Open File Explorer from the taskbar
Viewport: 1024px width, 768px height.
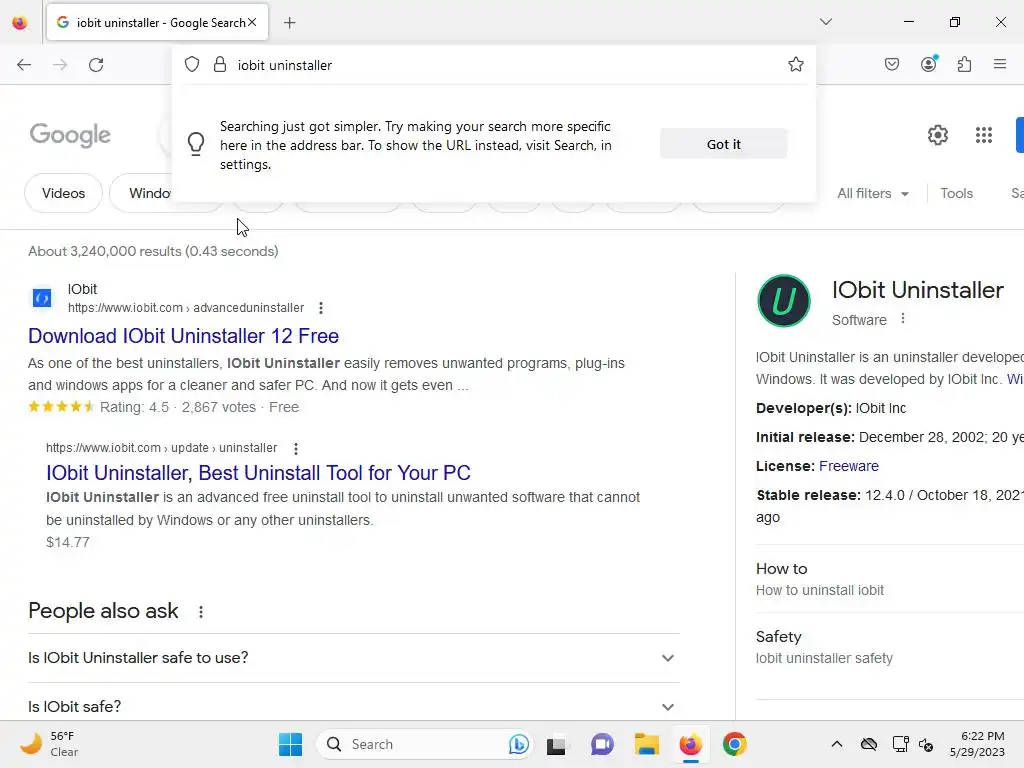tap(647, 744)
